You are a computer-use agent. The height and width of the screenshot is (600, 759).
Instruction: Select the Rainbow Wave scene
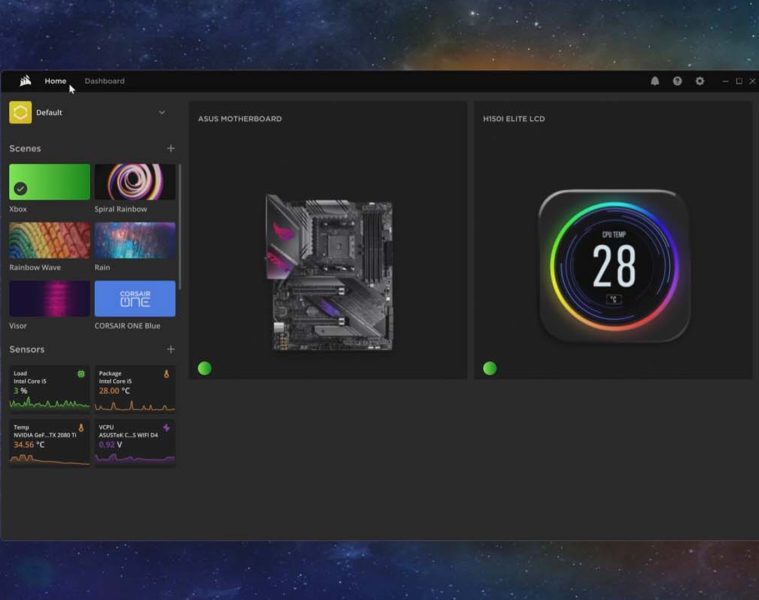[x=49, y=240]
